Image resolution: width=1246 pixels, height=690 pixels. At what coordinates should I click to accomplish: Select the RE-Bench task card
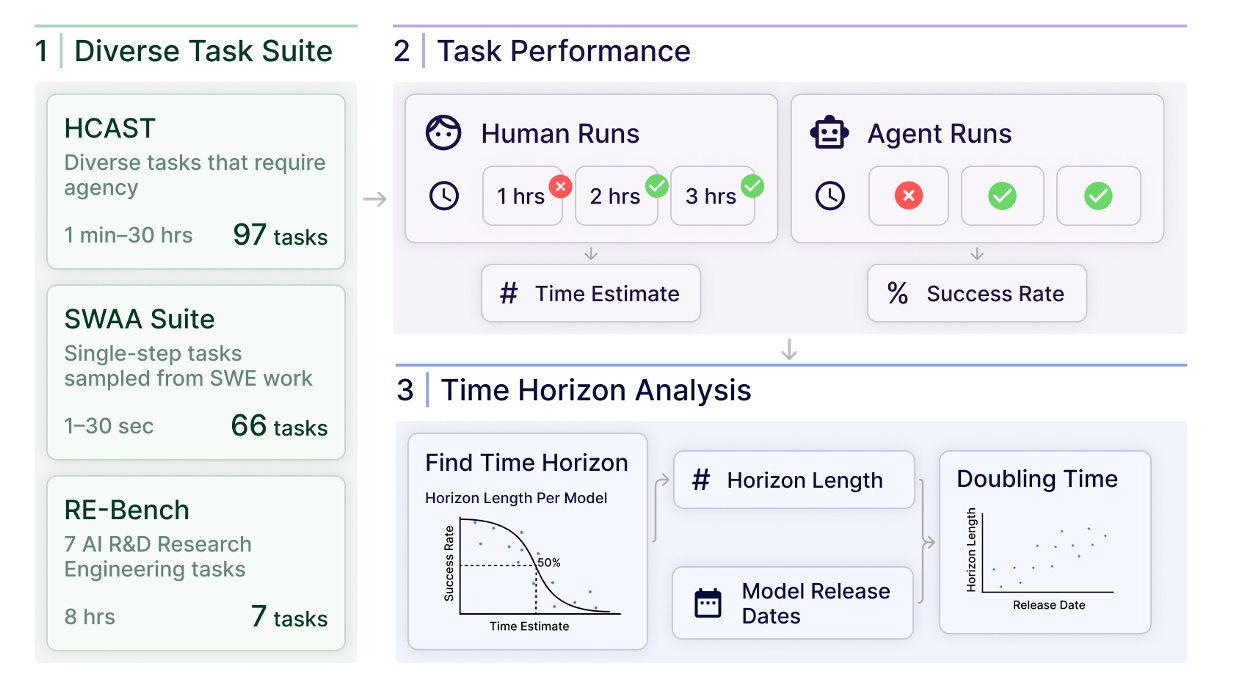(195, 563)
